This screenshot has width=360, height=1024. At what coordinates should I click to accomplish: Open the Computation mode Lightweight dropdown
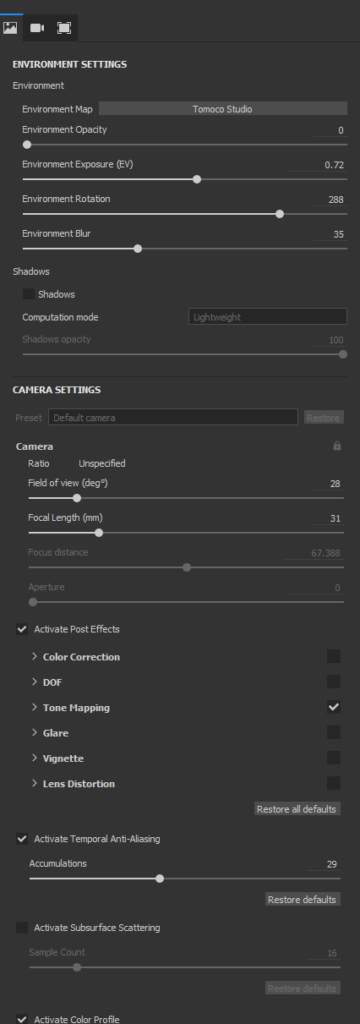click(267, 317)
